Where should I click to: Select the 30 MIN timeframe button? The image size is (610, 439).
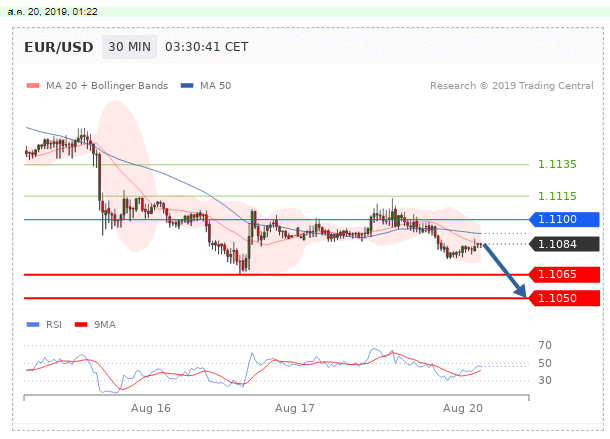point(130,47)
